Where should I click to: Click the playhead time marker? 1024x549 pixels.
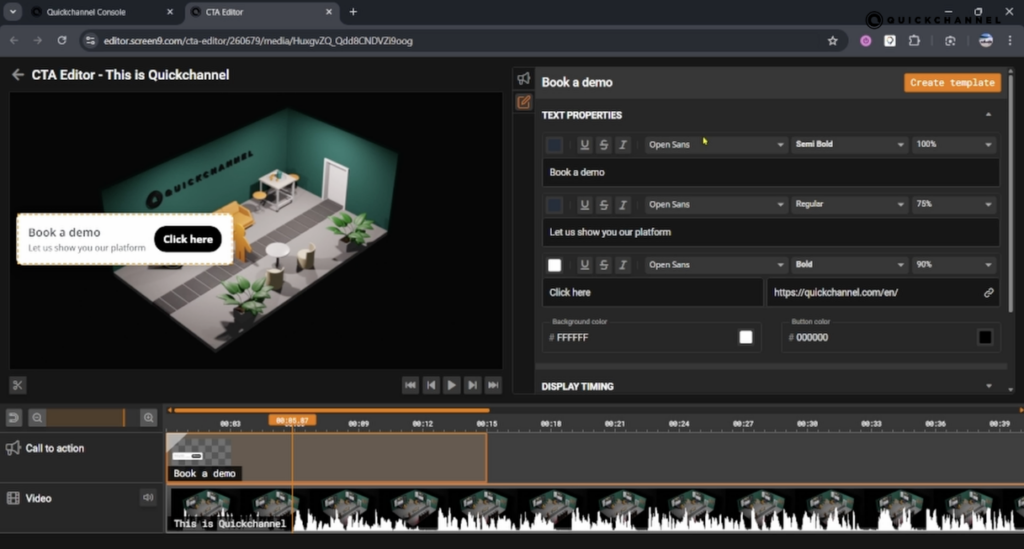pyautogui.click(x=292, y=420)
